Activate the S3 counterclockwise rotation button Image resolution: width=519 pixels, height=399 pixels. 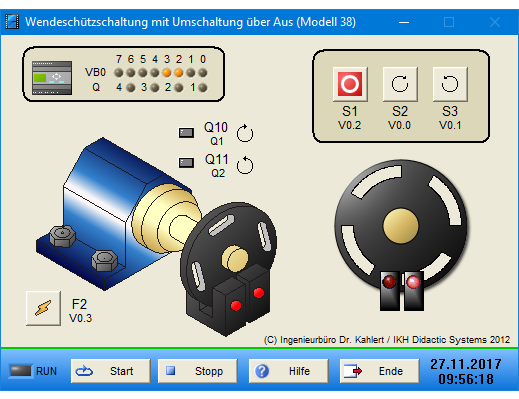[450, 84]
